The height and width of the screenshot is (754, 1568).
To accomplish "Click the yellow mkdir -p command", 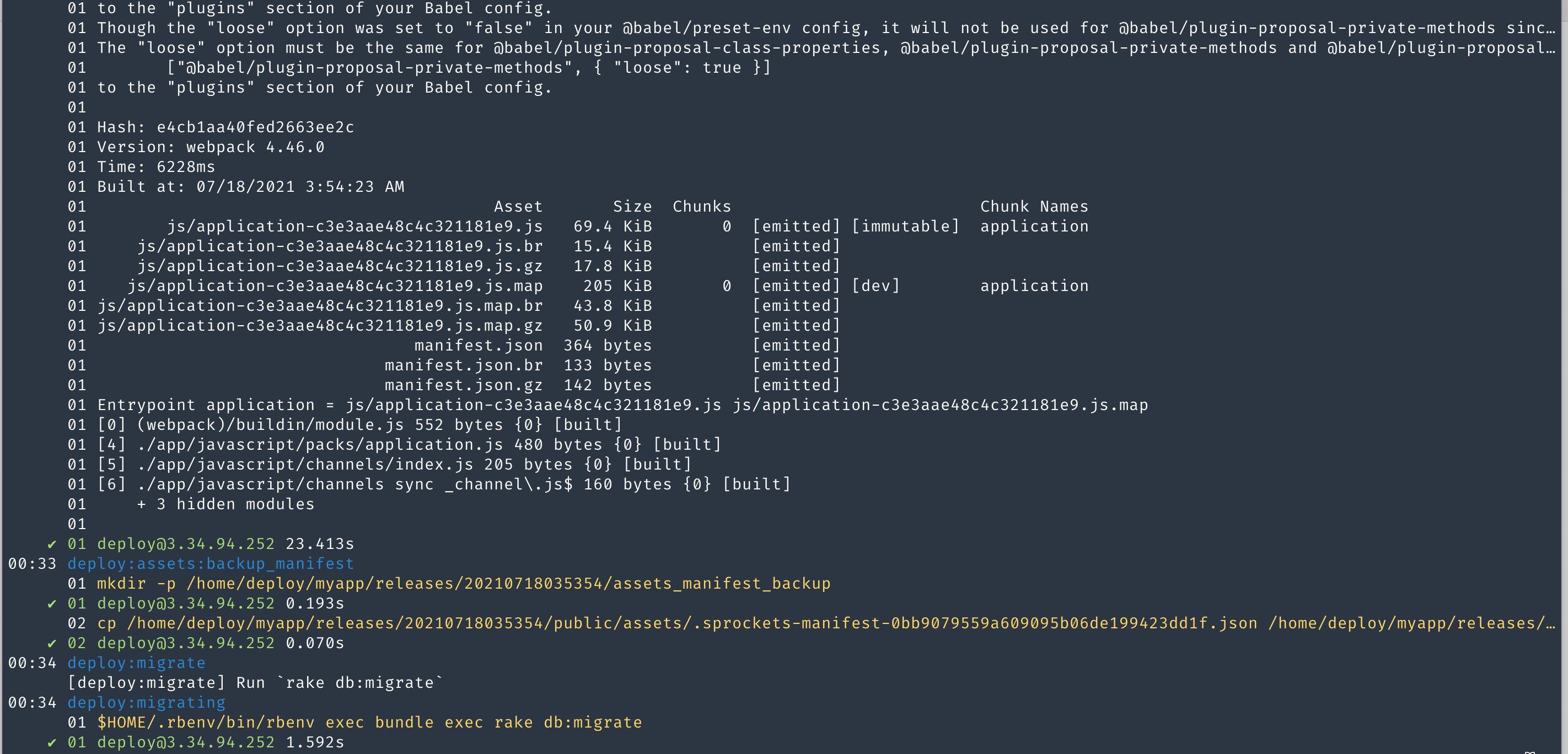I will point(463,584).
